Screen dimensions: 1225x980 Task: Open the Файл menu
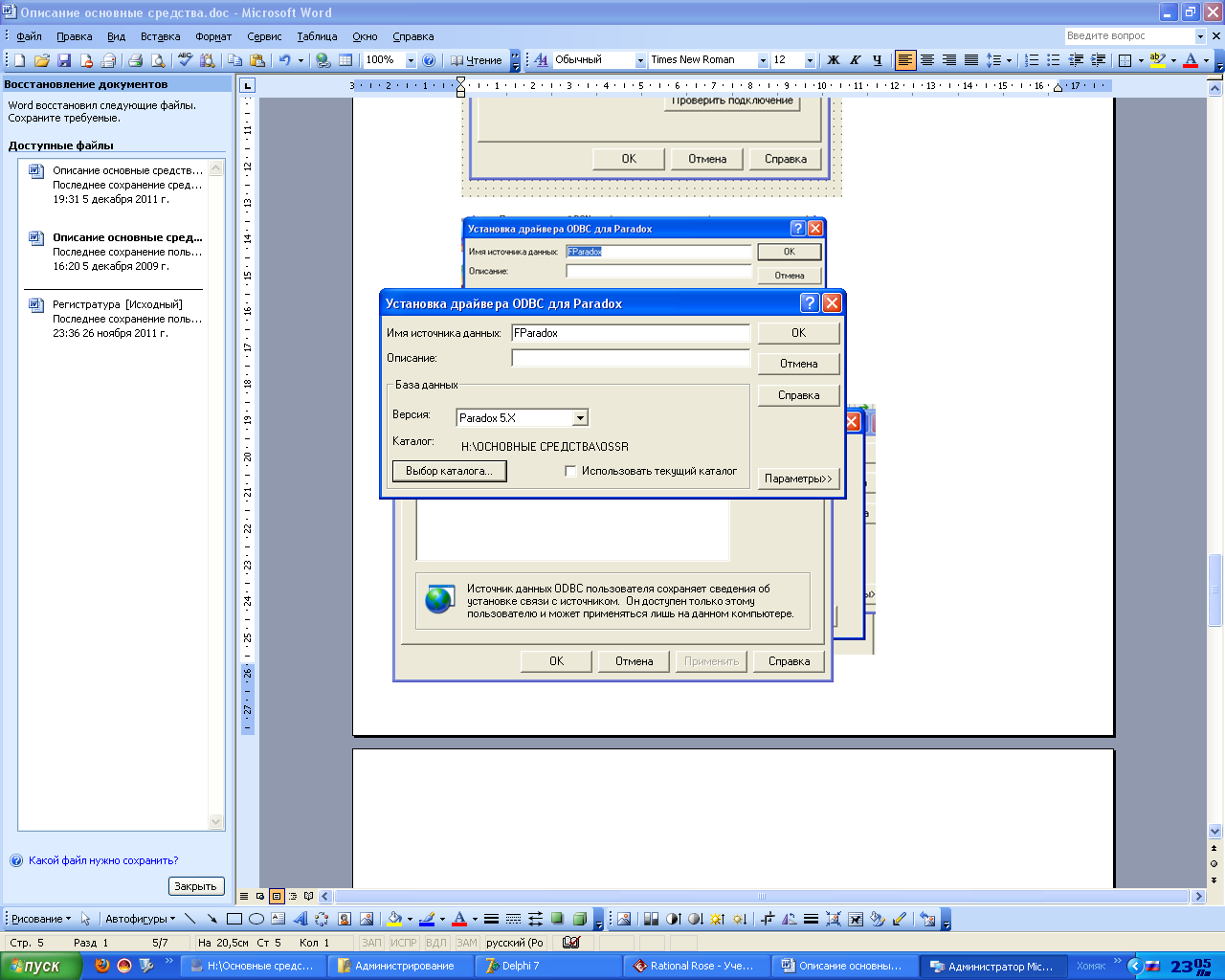29,36
